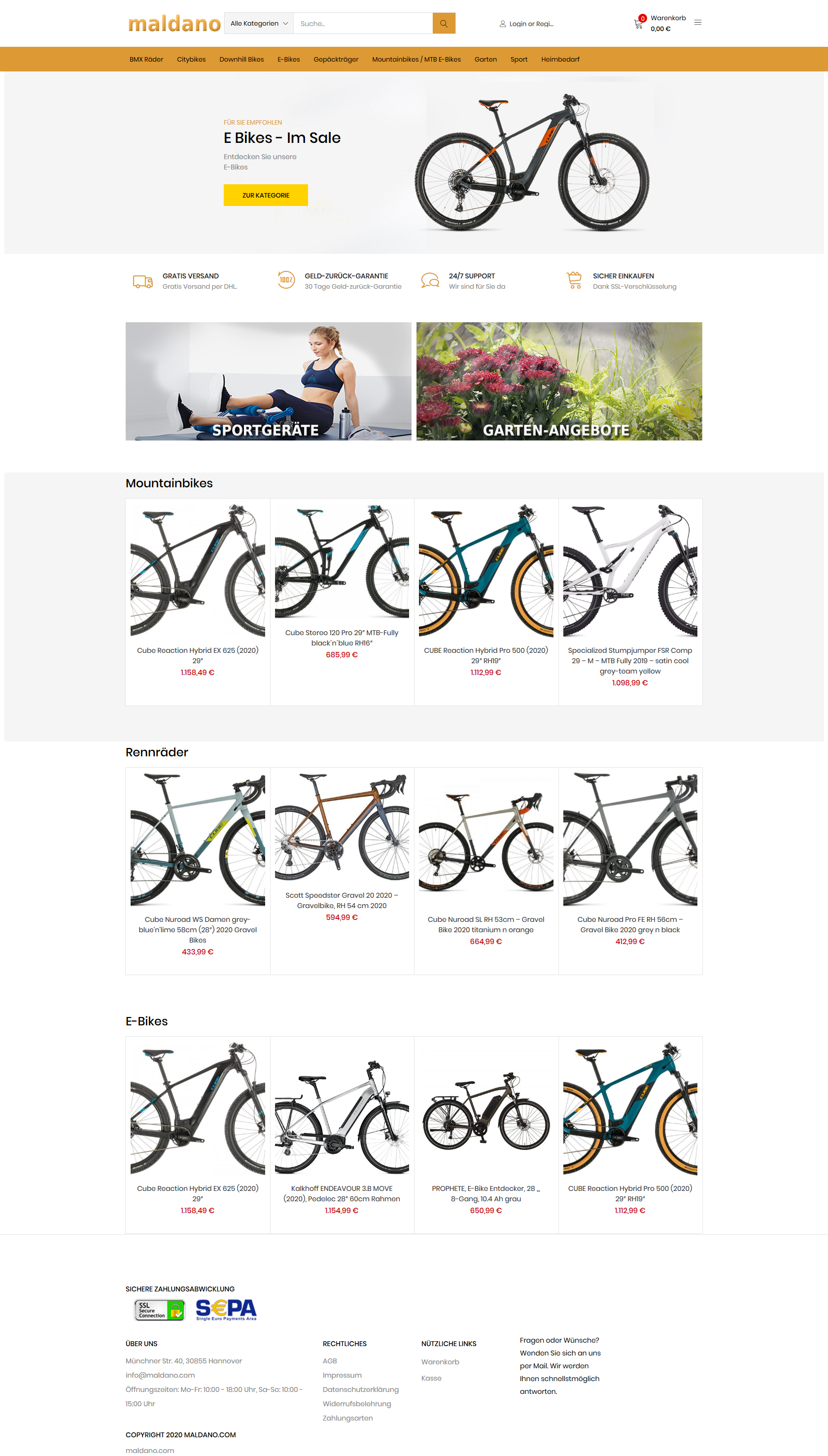Click the SEPA payment logo
828x1456 pixels.
226,1309
